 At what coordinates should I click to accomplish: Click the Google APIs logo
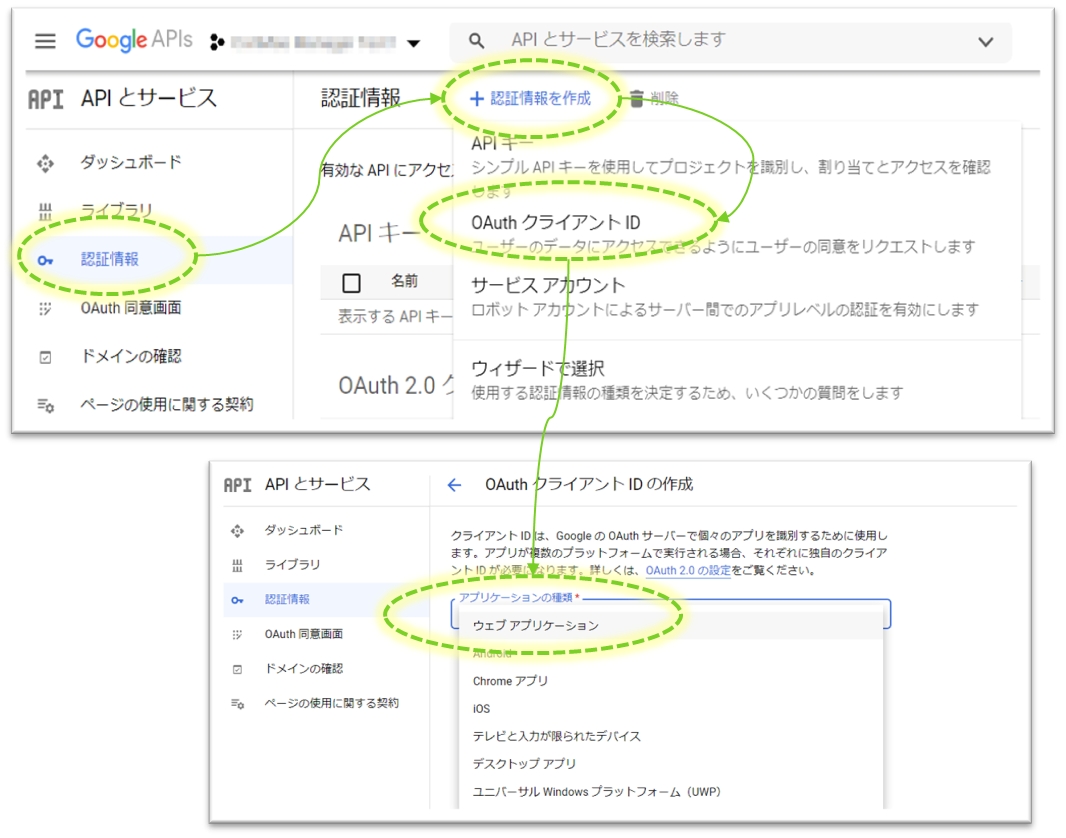(x=134, y=40)
